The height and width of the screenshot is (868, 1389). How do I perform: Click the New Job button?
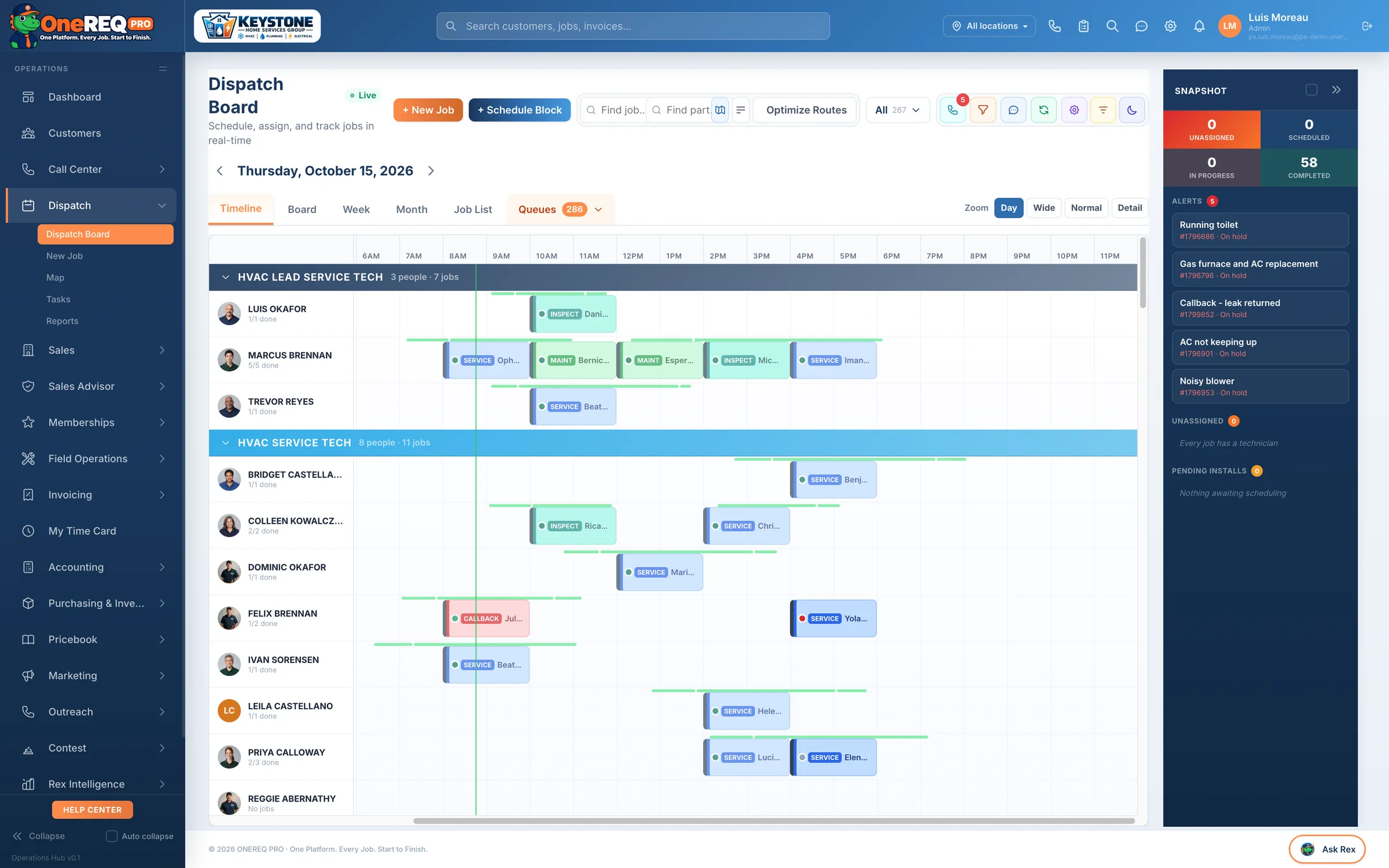428,110
